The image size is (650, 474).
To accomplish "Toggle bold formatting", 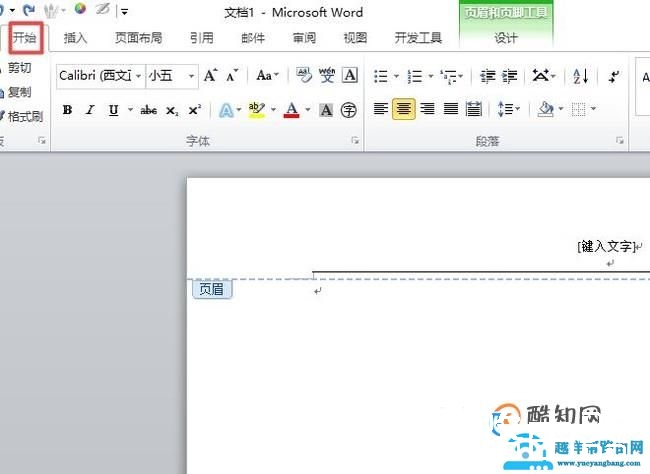I will click(x=67, y=110).
